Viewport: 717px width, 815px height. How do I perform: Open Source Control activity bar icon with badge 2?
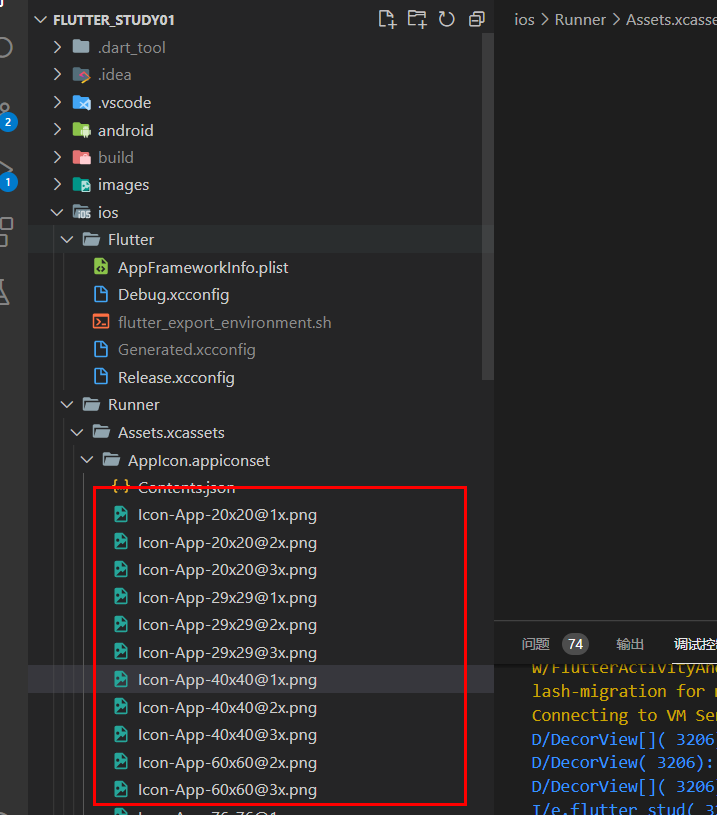[x=6, y=117]
